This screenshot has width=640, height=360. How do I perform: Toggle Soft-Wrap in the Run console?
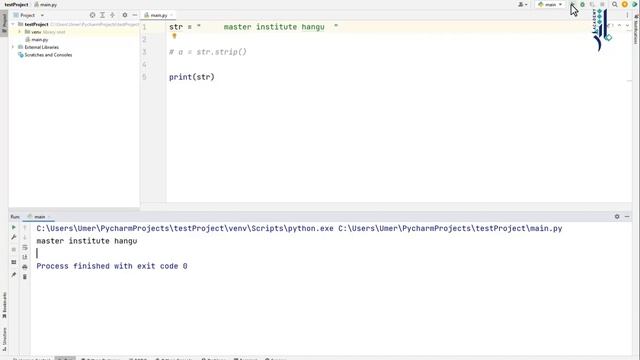coord(25,247)
